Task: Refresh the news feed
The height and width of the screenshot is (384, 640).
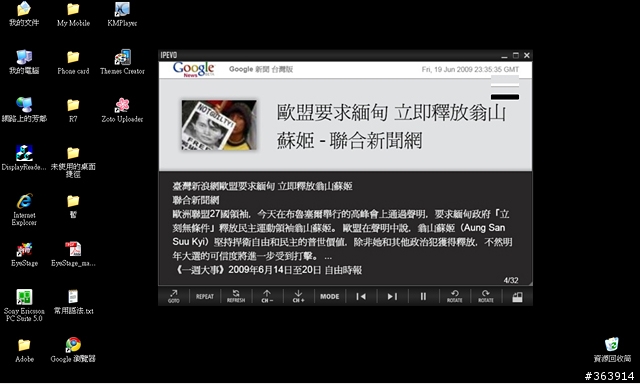Action: (236, 296)
